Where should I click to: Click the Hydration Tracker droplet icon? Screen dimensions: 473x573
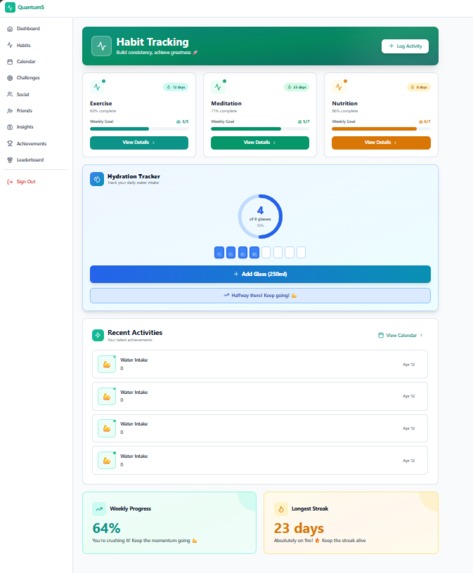point(97,179)
